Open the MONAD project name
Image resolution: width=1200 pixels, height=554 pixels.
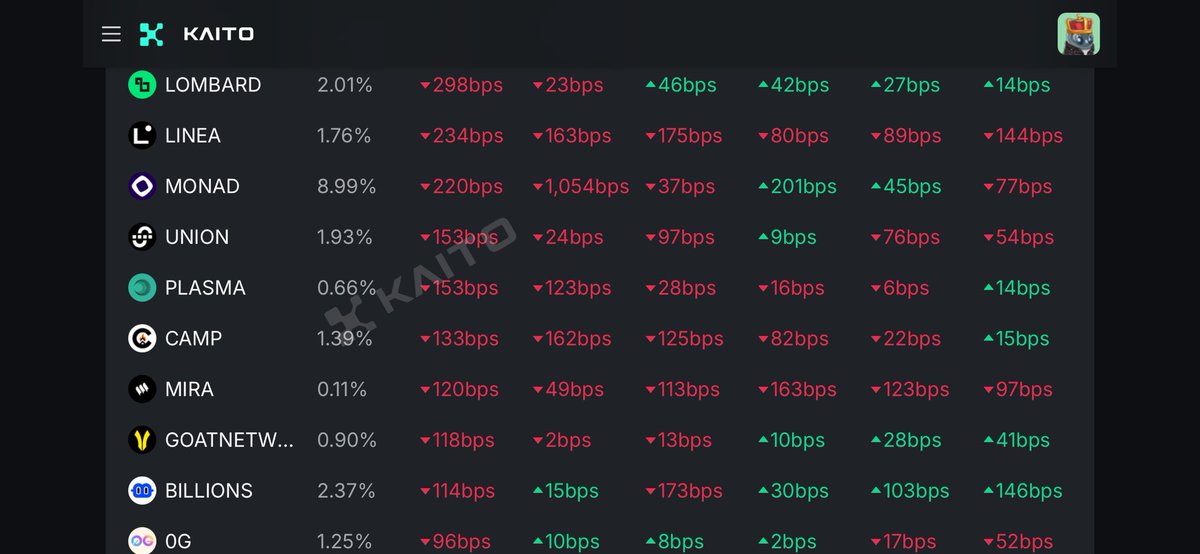coord(203,186)
